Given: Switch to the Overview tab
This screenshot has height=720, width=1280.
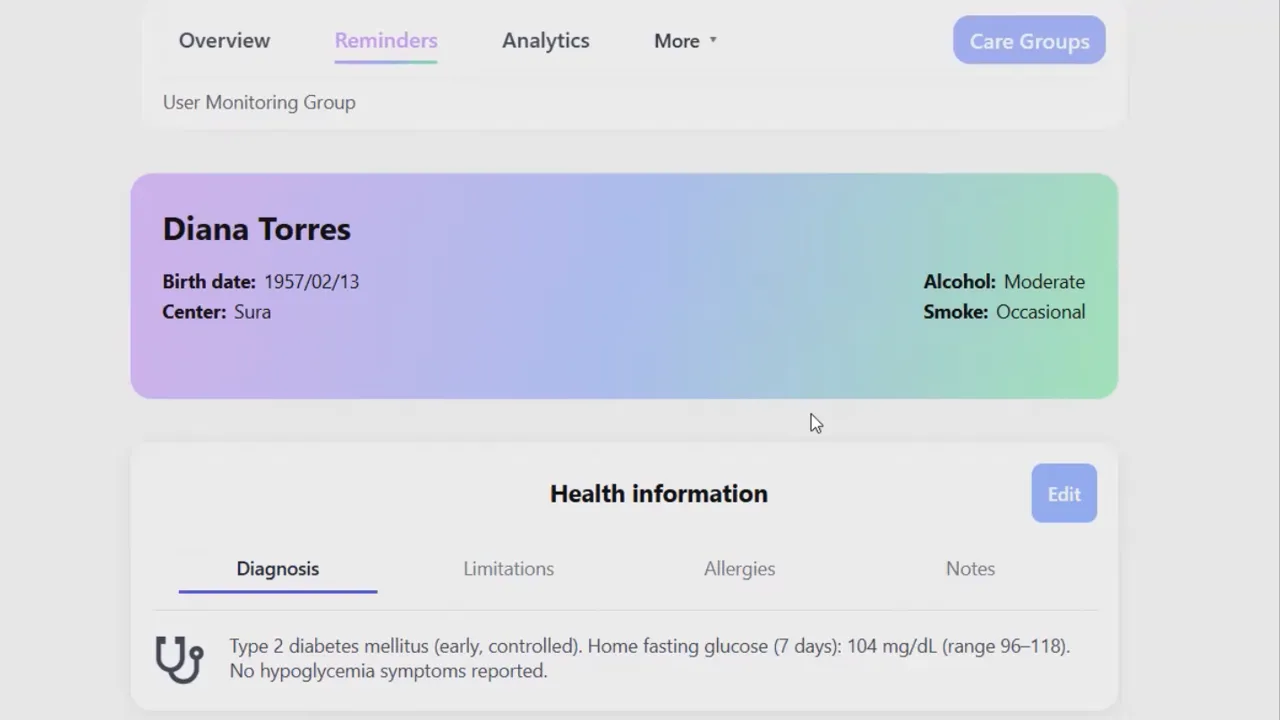Looking at the screenshot, I should pos(224,40).
